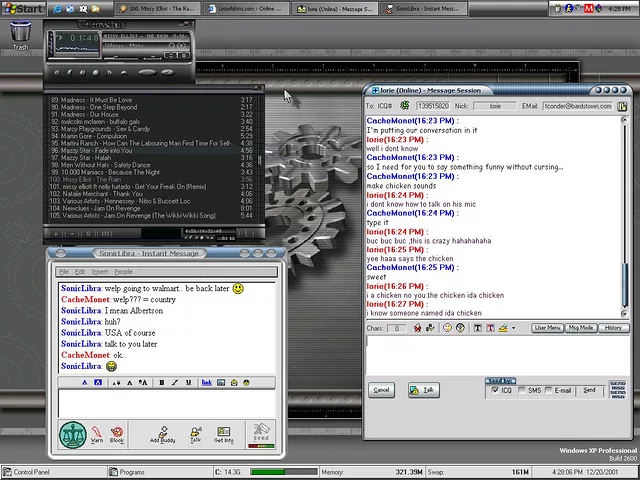The height and width of the screenshot is (480, 640).
Task: Expand the dropdown arrow next to background color icon
Action: [513, 328]
